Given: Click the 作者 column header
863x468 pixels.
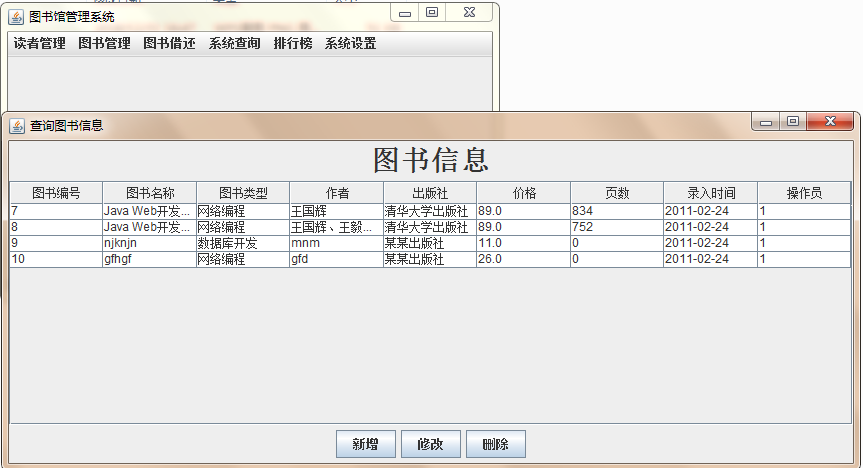Looking at the screenshot, I should [x=336, y=193].
